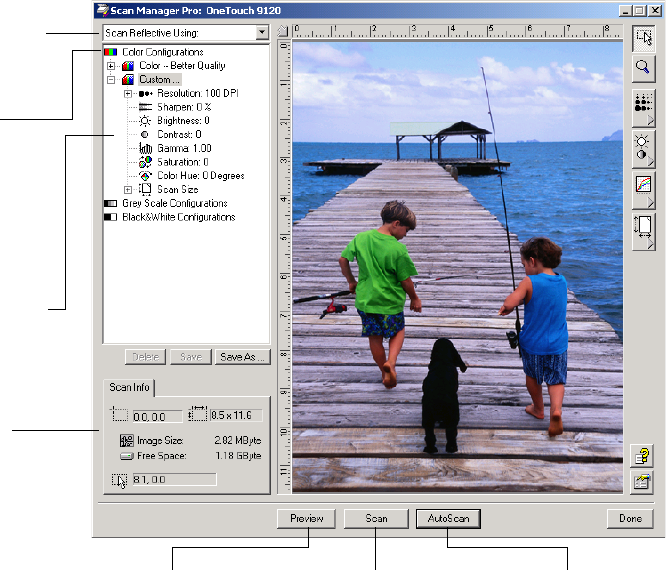Open the brightness and contrast tool
The width and height of the screenshot is (666, 570).
[644, 146]
